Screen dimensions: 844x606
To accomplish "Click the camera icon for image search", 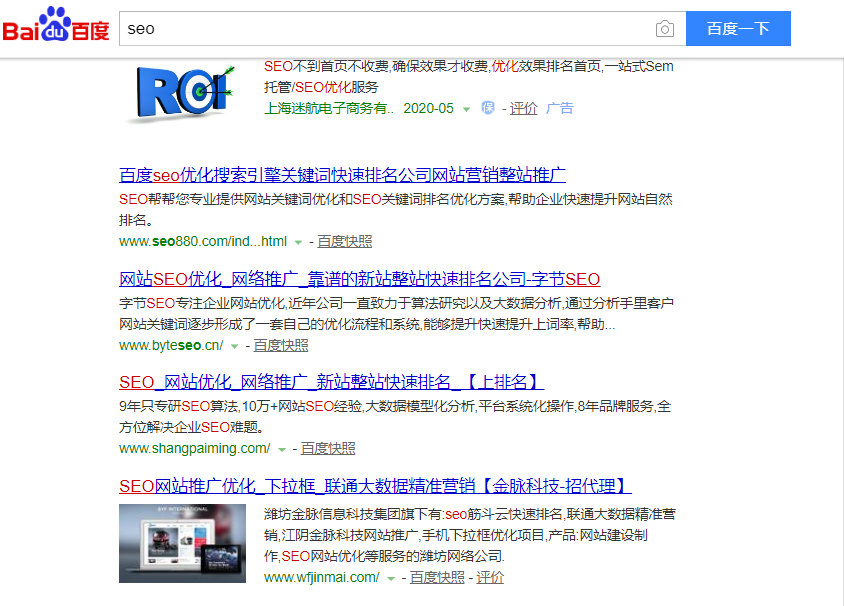I will pyautogui.click(x=665, y=29).
